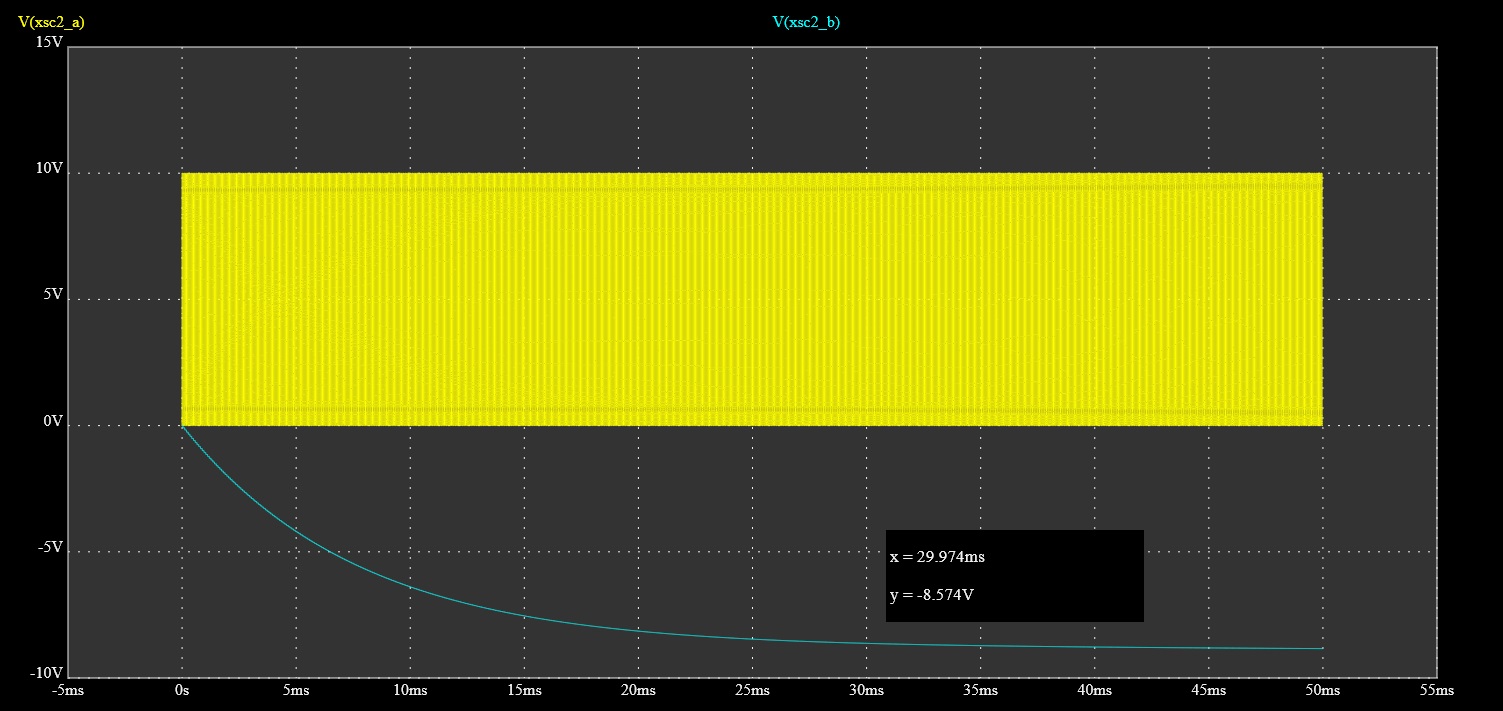Image resolution: width=1503 pixels, height=711 pixels.
Task: Select the 30ms time axis label
Action: 866,691
